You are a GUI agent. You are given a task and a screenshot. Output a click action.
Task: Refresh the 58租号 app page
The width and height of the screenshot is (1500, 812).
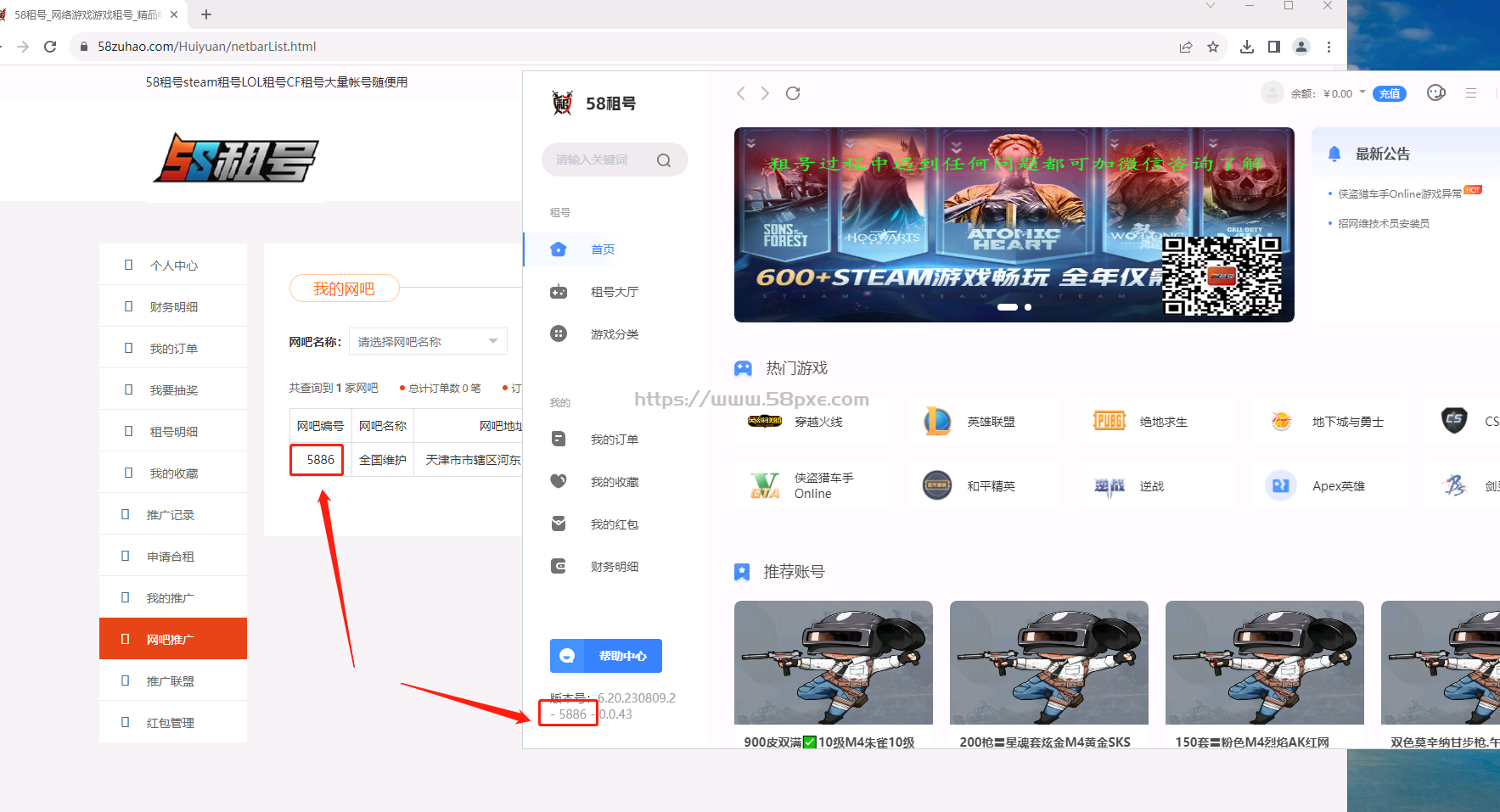coord(793,93)
